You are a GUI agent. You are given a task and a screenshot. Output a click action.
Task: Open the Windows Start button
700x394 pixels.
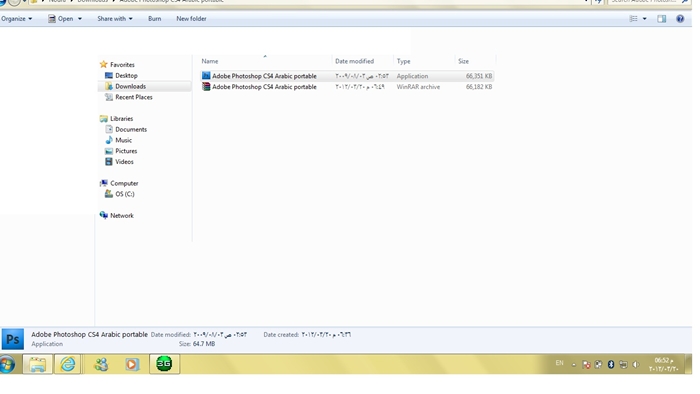tap(7, 365)
